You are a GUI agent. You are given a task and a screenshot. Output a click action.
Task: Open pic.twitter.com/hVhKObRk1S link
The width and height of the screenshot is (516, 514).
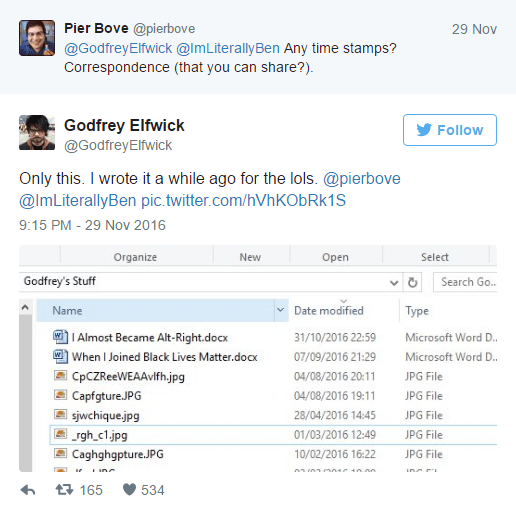(x=244, y=201)
